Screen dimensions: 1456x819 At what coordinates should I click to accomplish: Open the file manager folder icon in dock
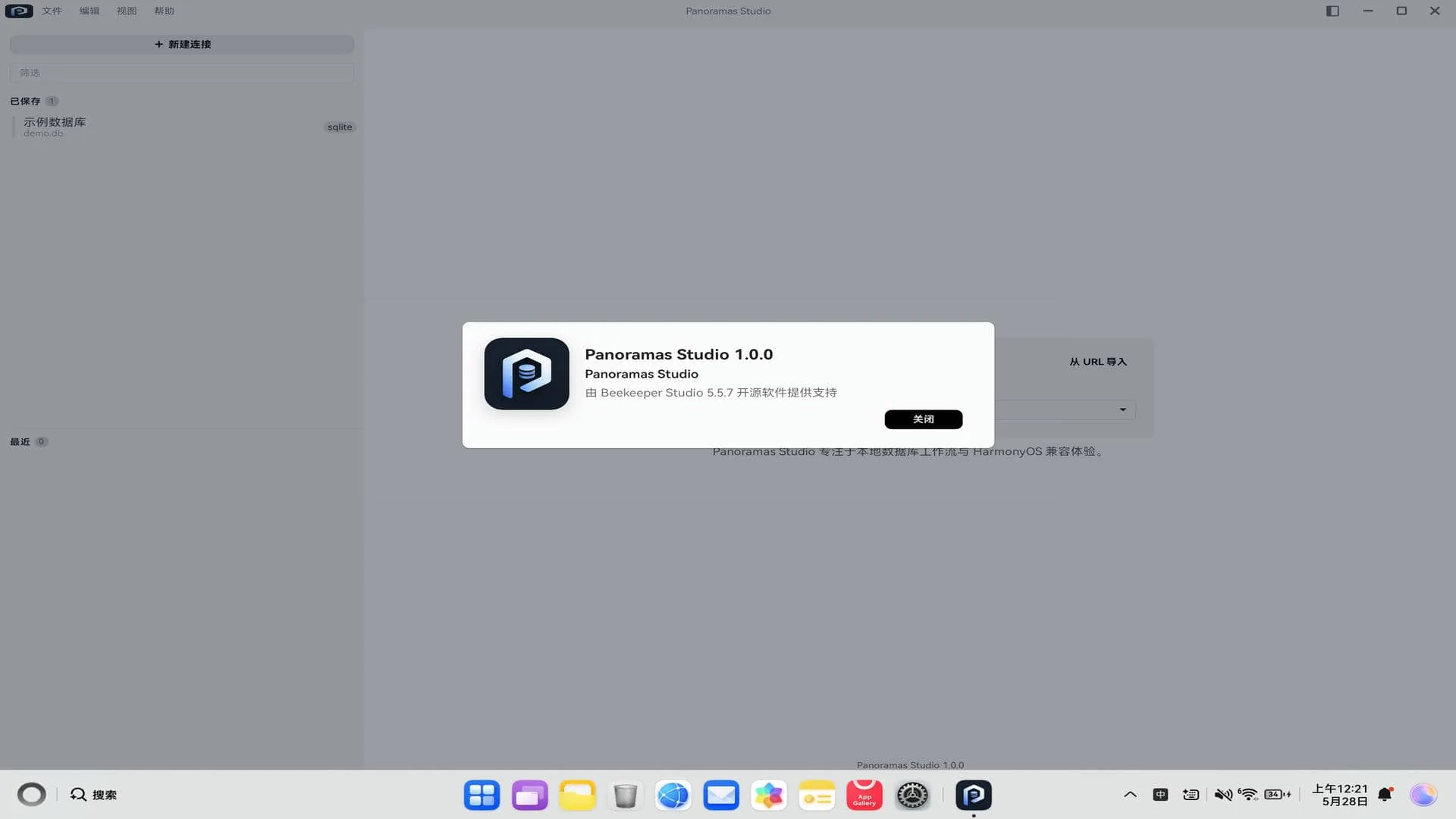coord(577,795)
